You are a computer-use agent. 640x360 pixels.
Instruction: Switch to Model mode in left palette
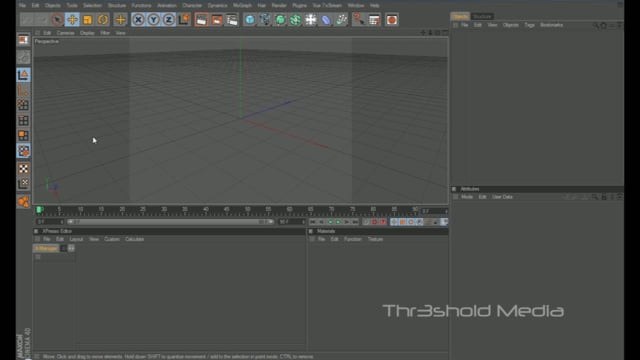tap(23, 75)
